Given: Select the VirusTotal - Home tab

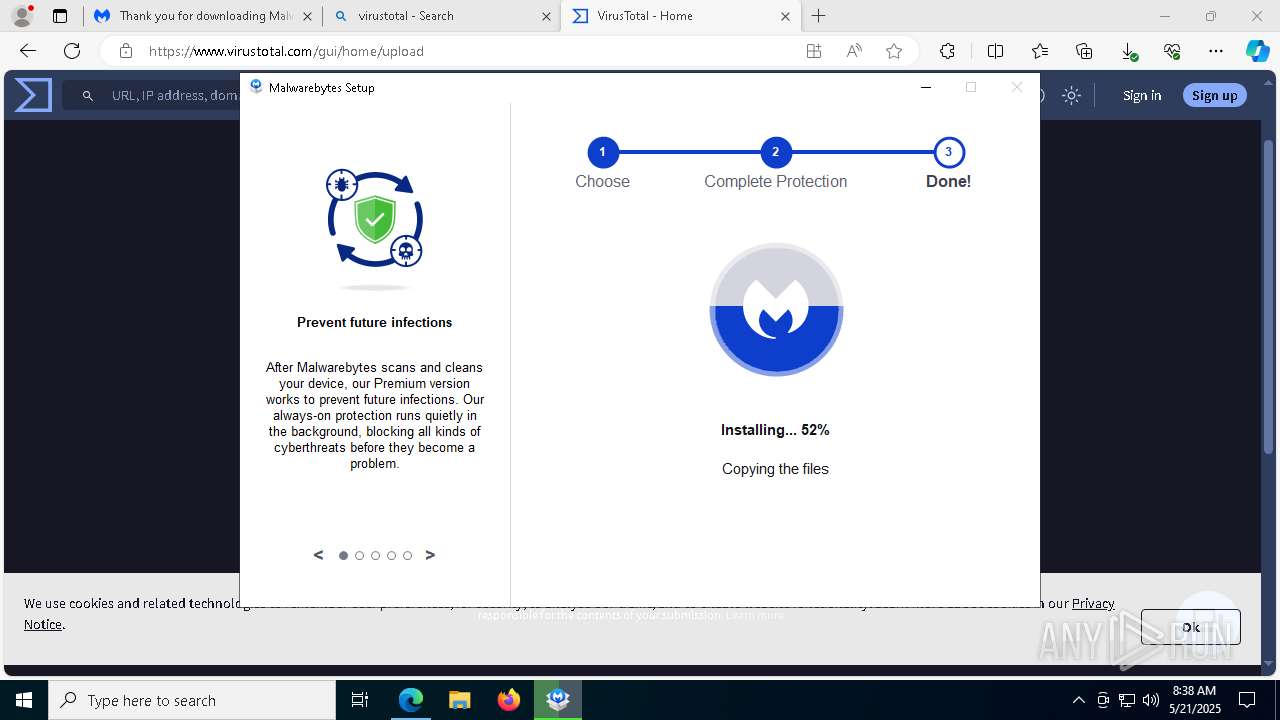Looking at the screenshot, I should pyautogui.click(x=680, y=16).
